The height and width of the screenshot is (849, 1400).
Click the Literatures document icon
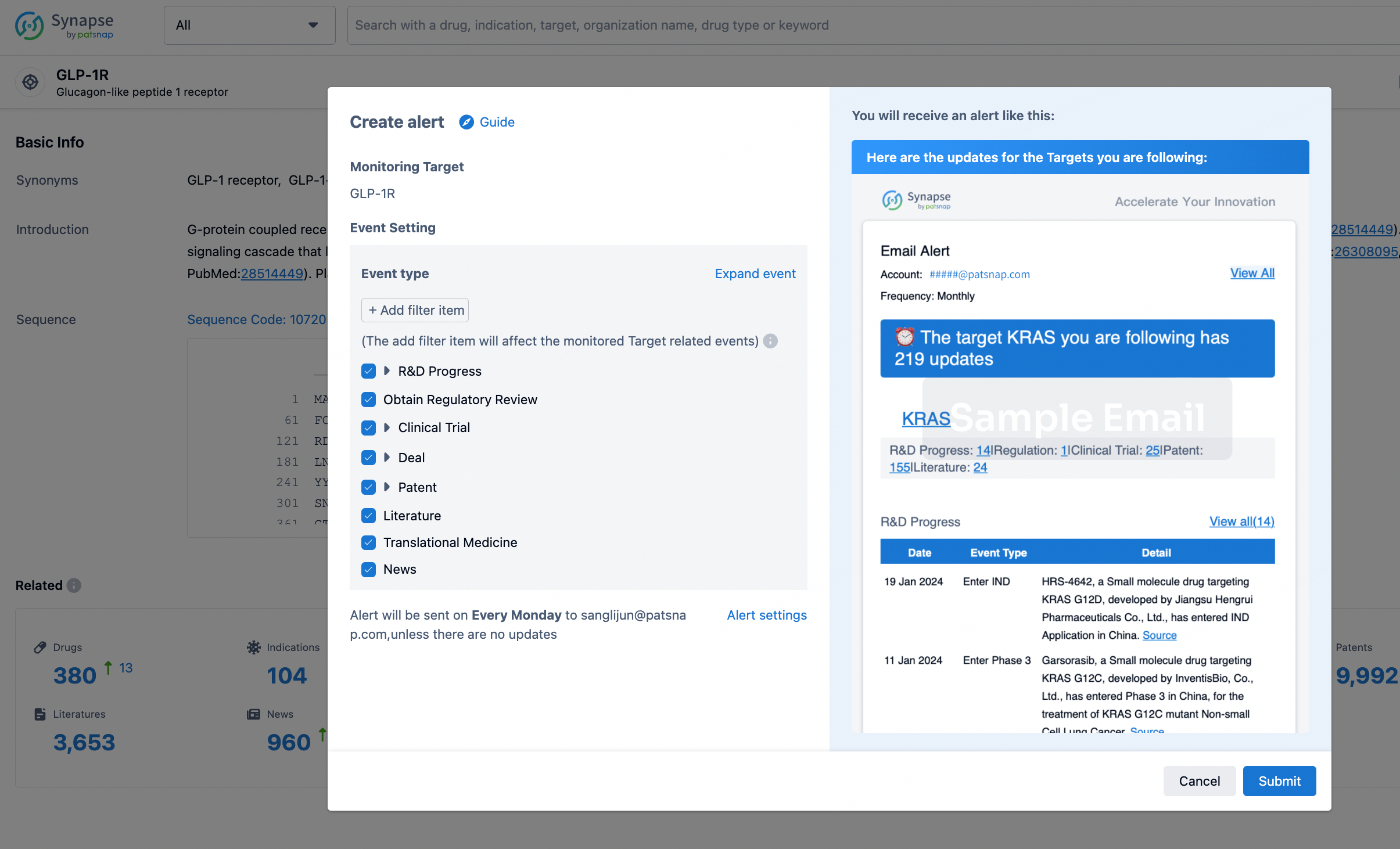40,714
